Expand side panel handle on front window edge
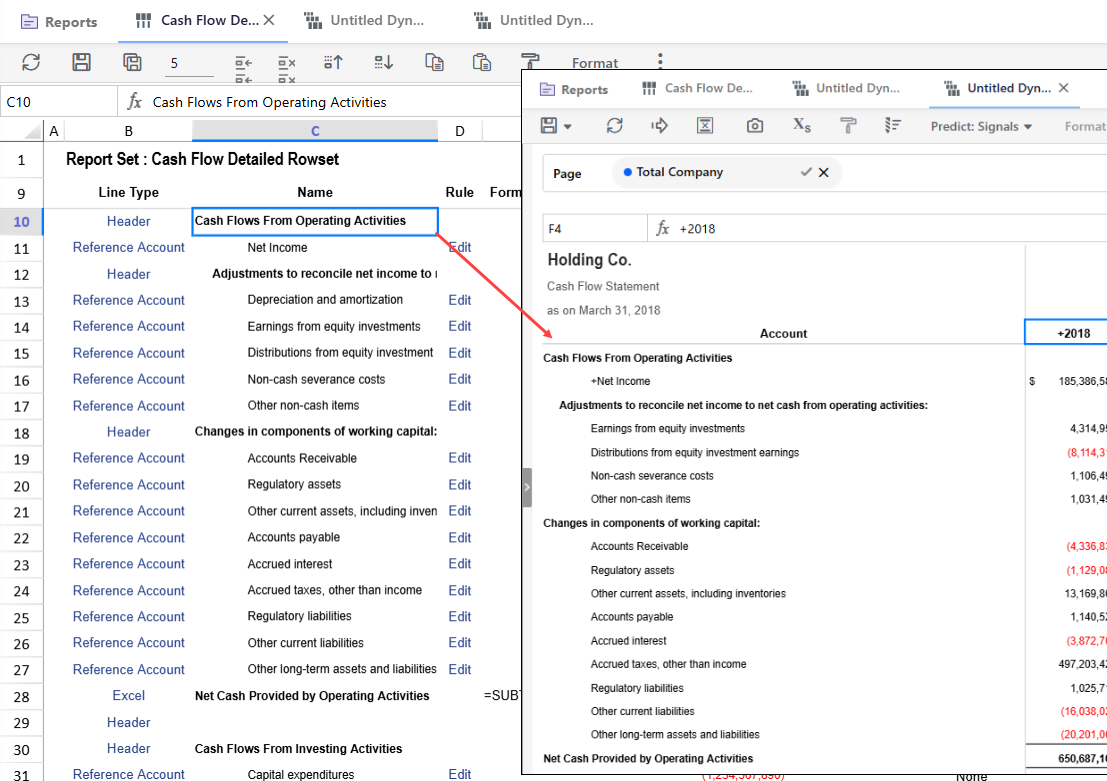The width and height of the screenshot is (1107, 781). pyautogui.click(x=527, y=487)
